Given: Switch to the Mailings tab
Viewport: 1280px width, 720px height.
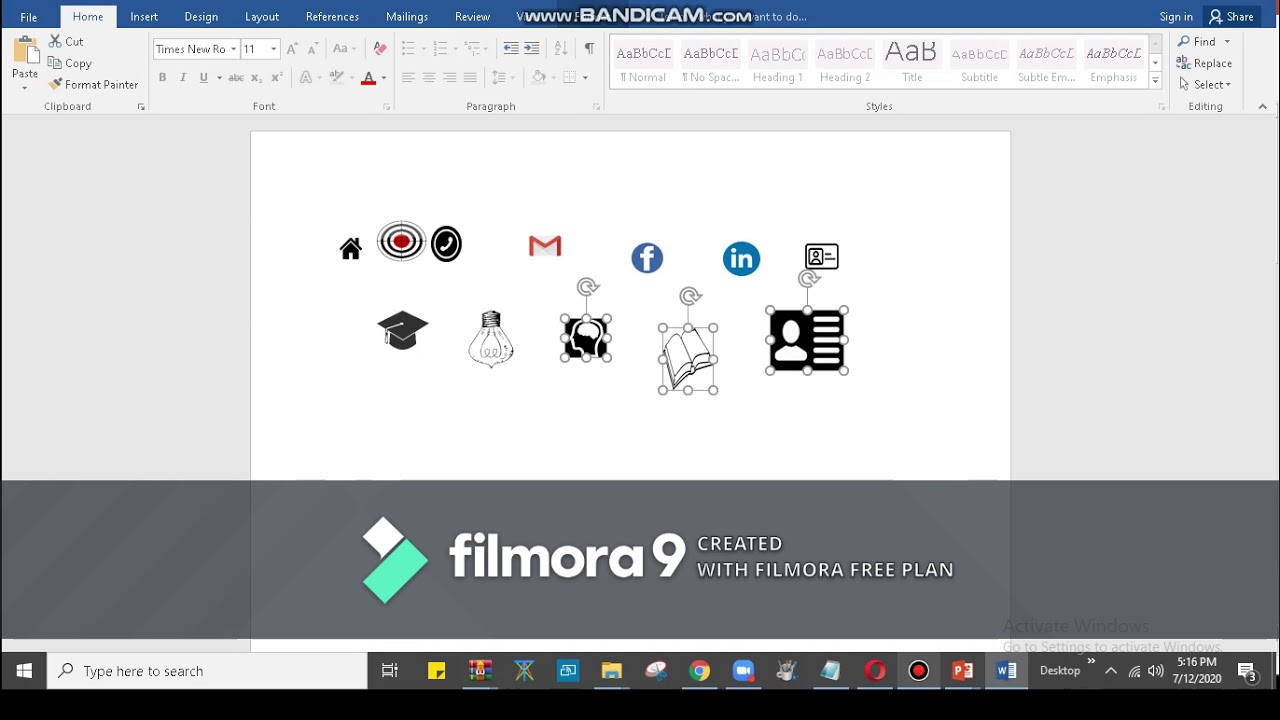Looking at the screenshot, I should pos(407,17).
